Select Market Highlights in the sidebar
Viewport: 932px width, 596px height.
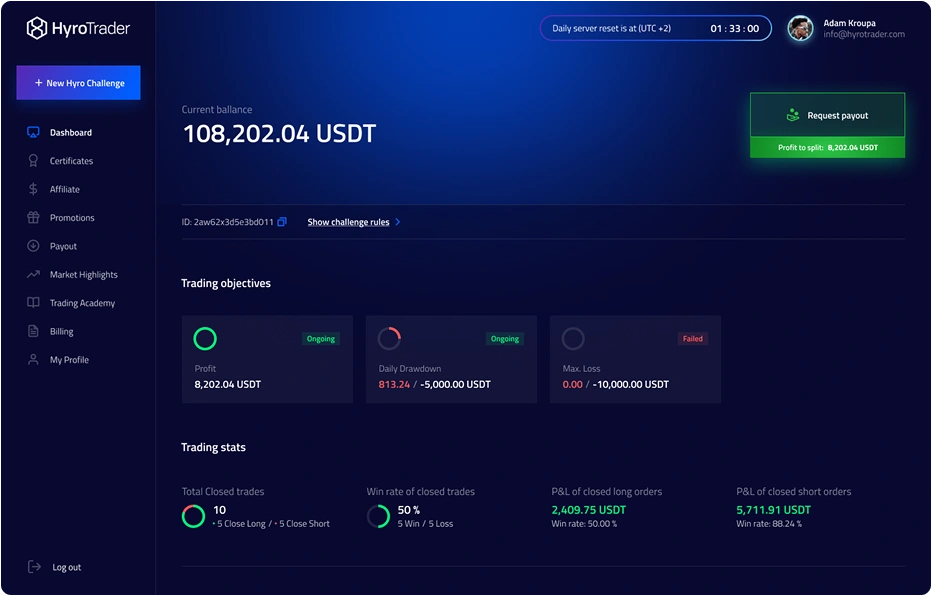[x=83, y=274]
